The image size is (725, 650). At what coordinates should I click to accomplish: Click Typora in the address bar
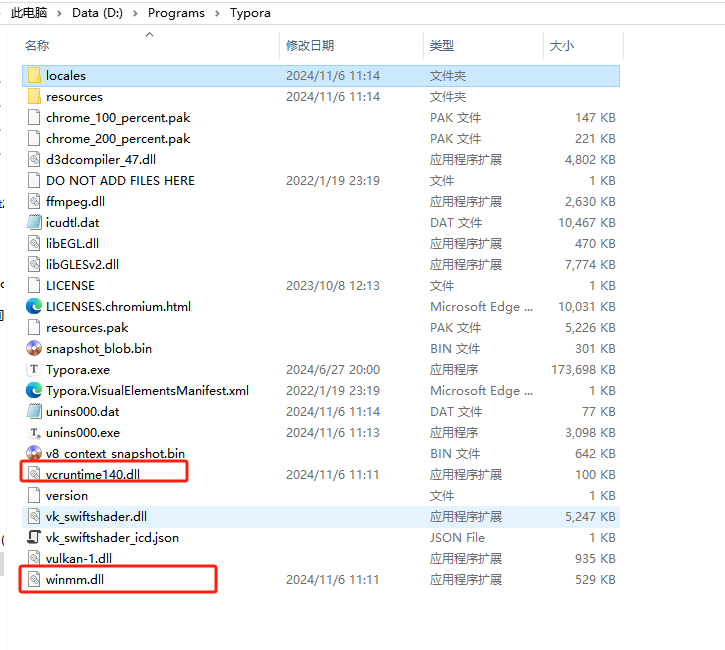coord(250,13)
